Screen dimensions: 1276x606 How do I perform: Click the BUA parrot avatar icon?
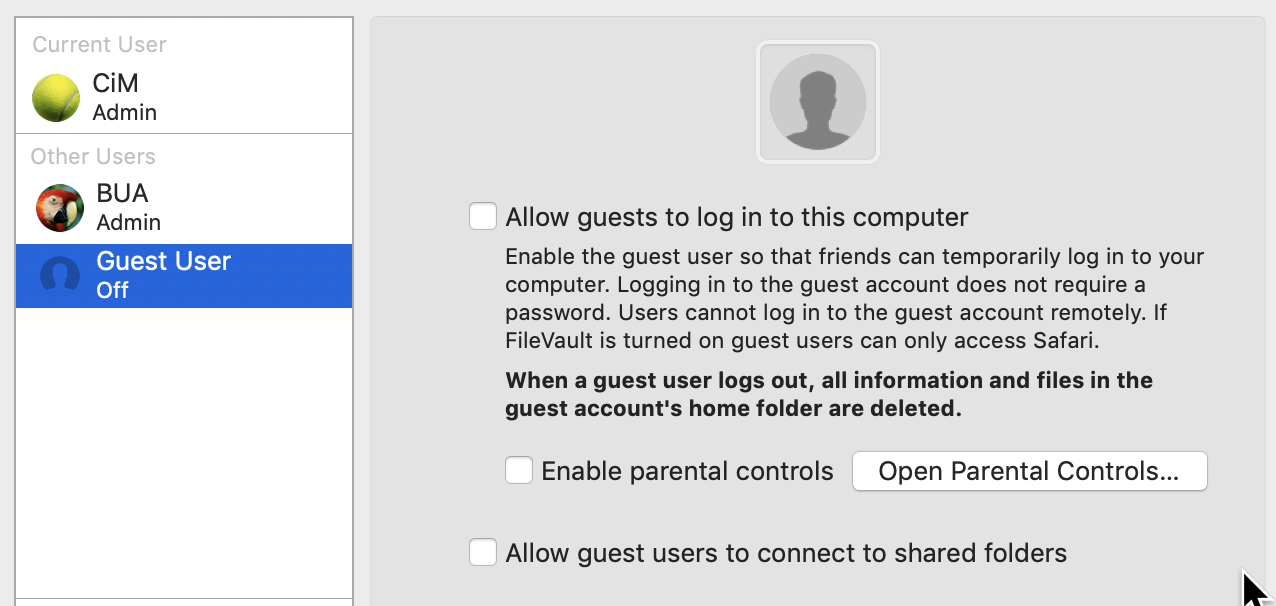point(59,207)
